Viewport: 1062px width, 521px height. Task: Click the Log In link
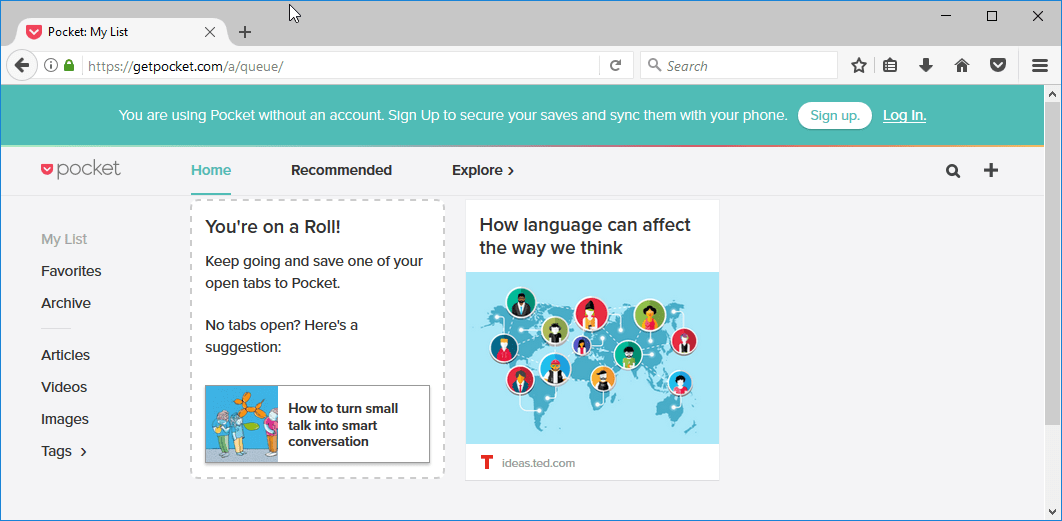pyautogui.click(x=904, y=115)
